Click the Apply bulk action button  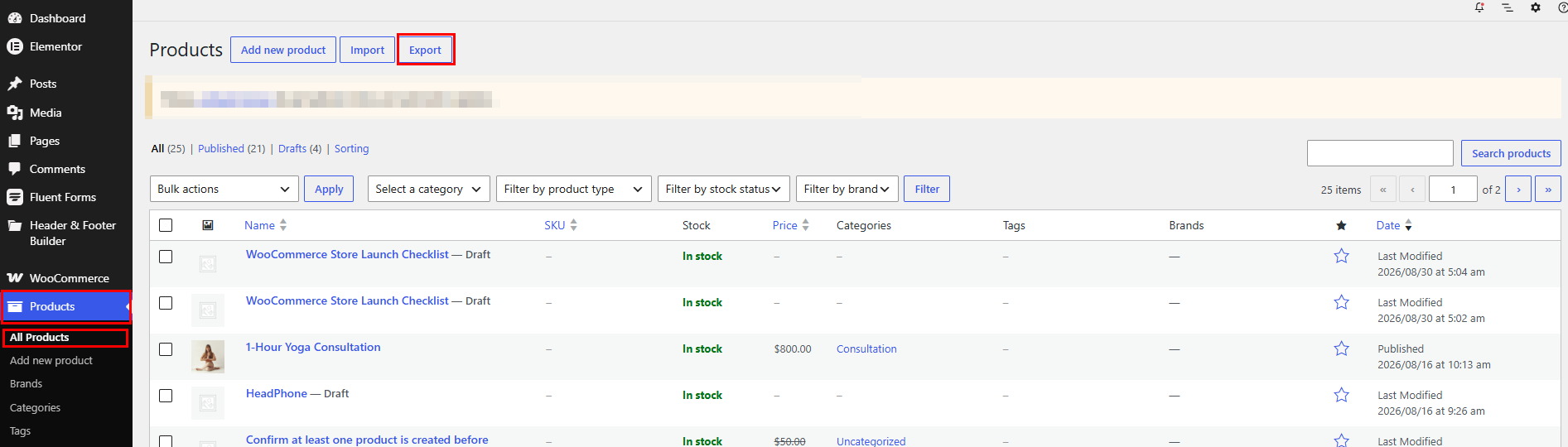pos(329,189)
